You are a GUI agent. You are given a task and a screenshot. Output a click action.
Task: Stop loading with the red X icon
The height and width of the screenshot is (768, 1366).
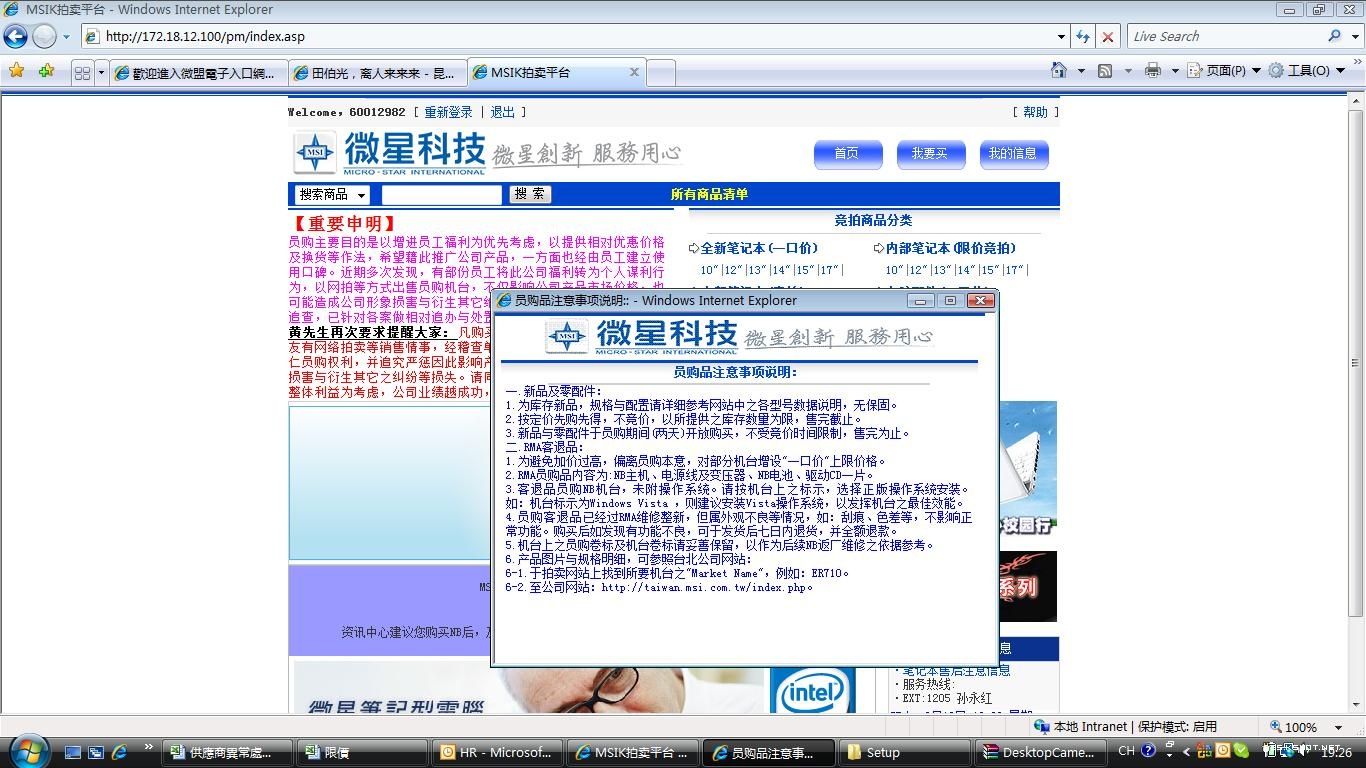pyautogui.click(x=1107, y=37)
